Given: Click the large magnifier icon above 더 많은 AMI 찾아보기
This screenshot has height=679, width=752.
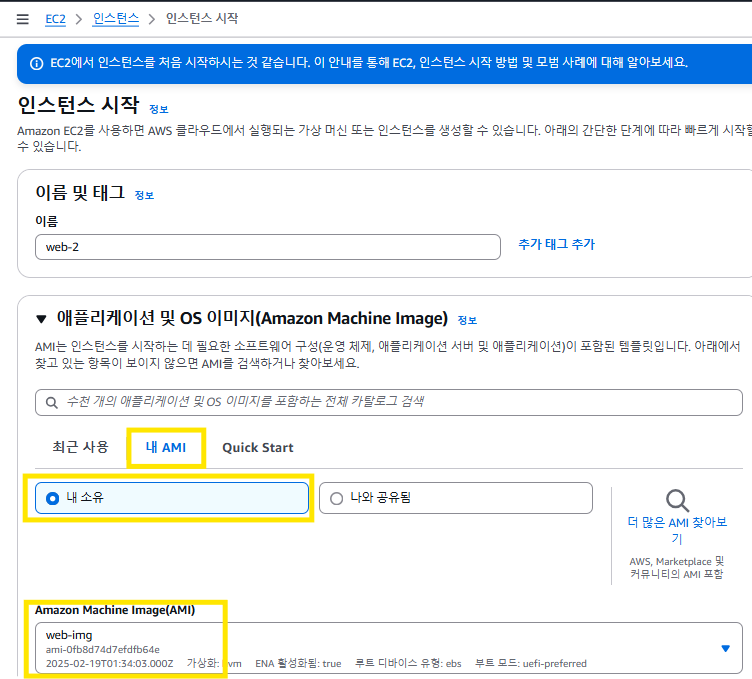Looking at the screenshot, I should (x=677, y=501).
